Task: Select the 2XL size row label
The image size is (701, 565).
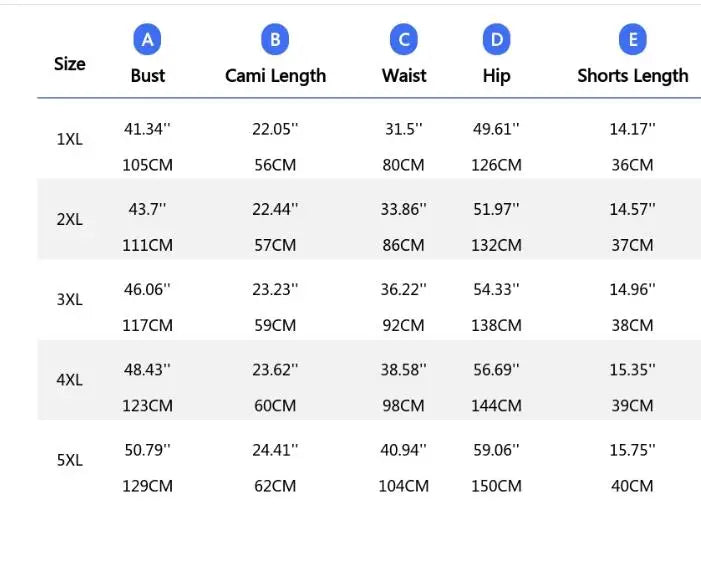Action: (x=70, y=219)
